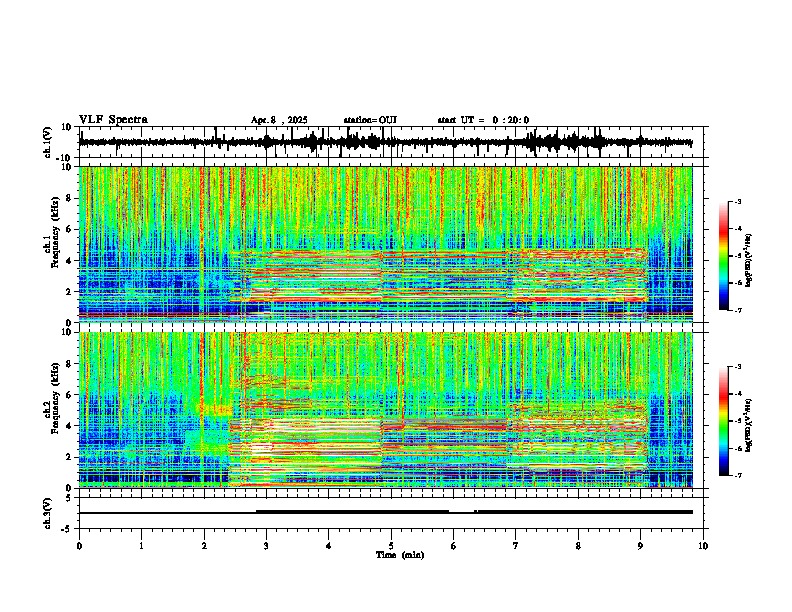Click time axis tick label "9"

click(640, 546)
